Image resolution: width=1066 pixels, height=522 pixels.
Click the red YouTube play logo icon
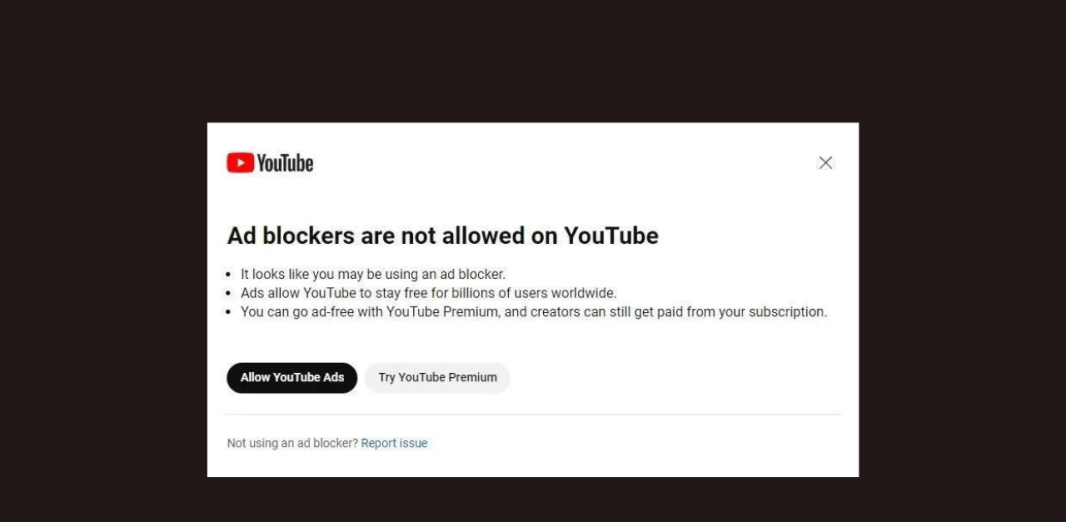pyautogui.click(x=240, y=163)
